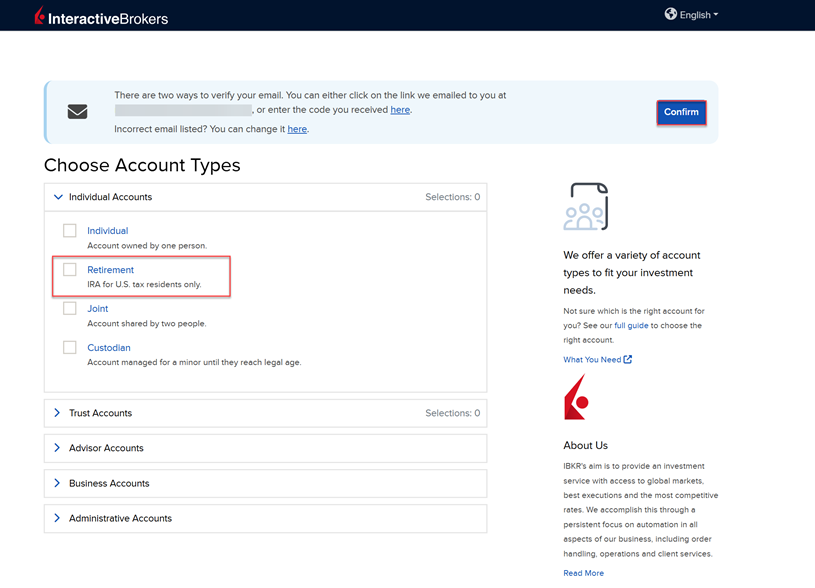Check the Retirement account checkbox
The image size is (815, 588).
coord(70,269)
